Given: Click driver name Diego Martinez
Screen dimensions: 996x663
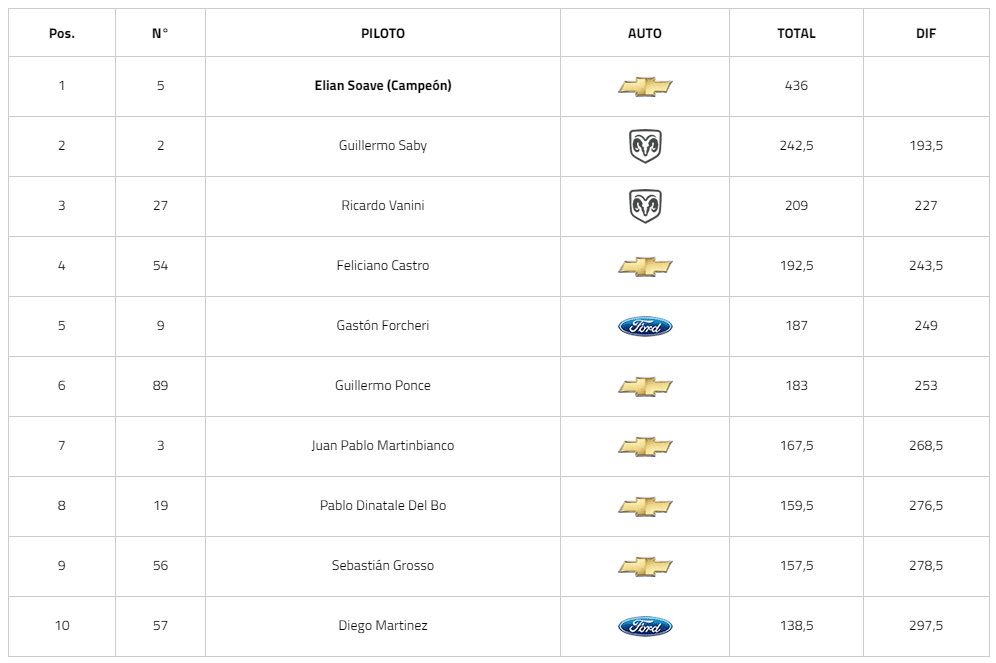Looking at the screenshot, I should pos(383,626).
